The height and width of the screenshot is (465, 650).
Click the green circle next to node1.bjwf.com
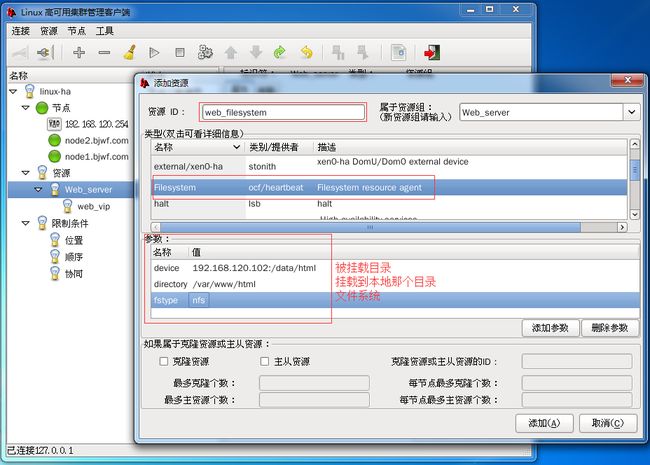[54, 156]
